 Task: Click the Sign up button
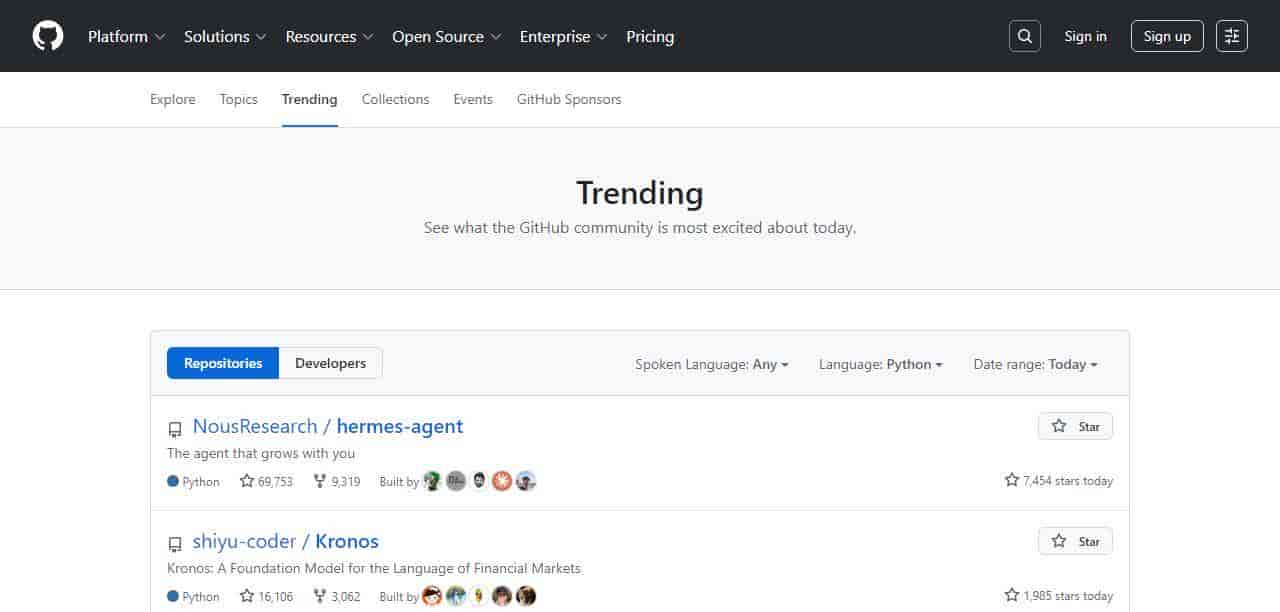[x=1167, y=36]
